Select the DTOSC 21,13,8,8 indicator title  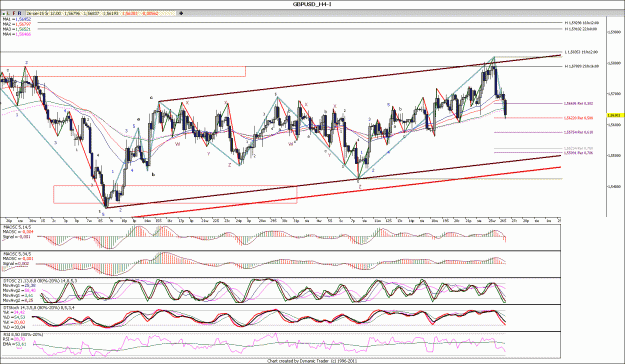tap(40, 281)
